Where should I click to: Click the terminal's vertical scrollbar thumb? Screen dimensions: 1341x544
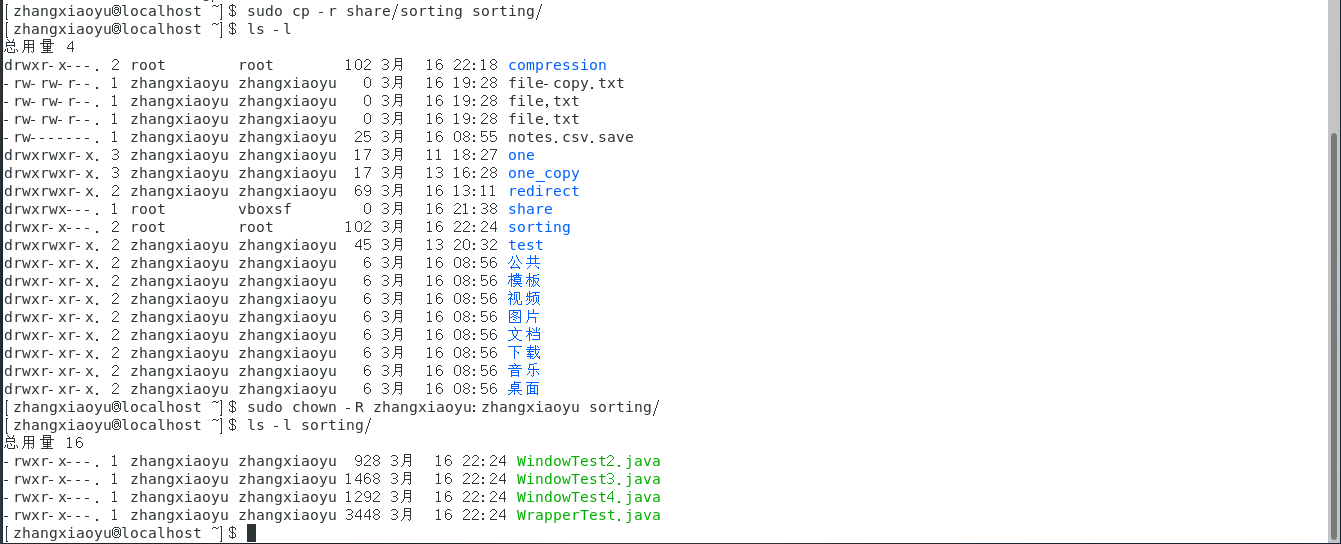pos(1334,330)
